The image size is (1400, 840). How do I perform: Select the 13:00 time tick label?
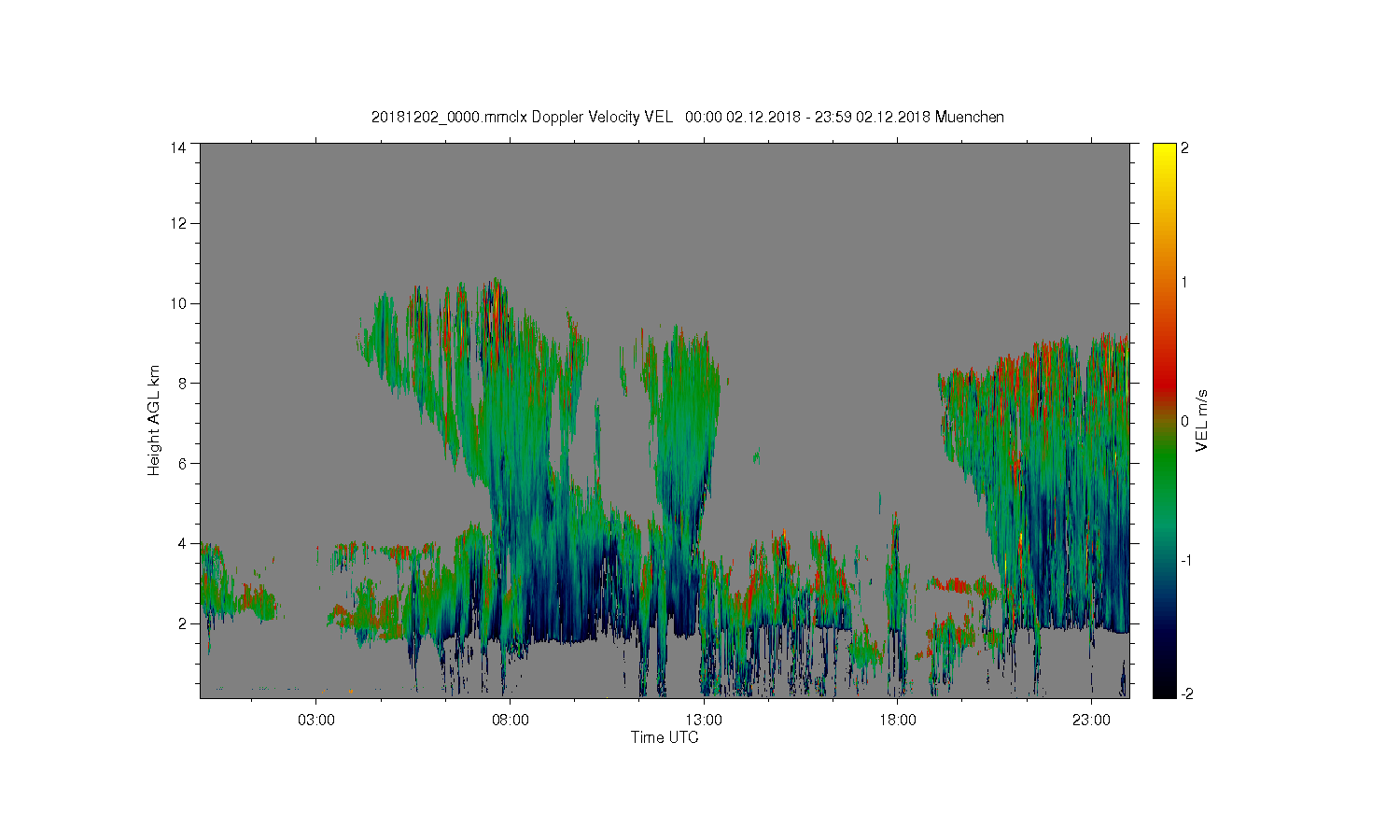pyautogui.click(x=704, y=721)
